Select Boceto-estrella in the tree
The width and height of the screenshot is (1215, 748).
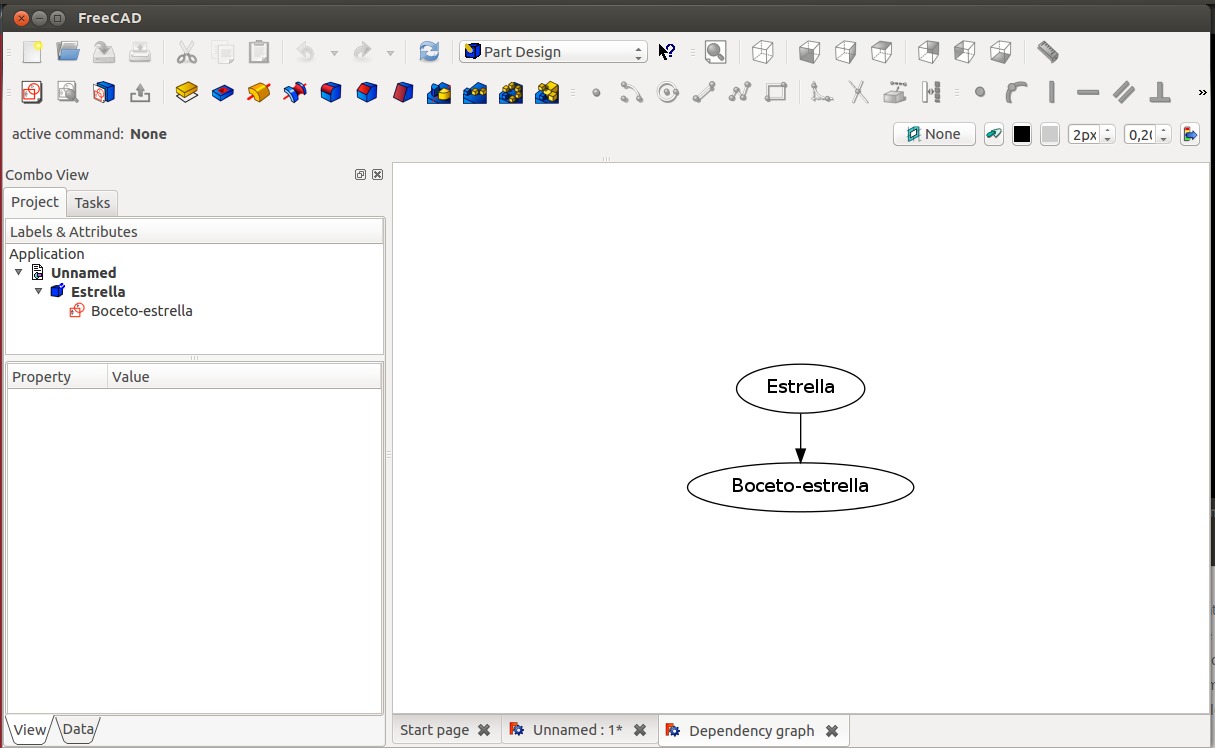coord(141,311)
